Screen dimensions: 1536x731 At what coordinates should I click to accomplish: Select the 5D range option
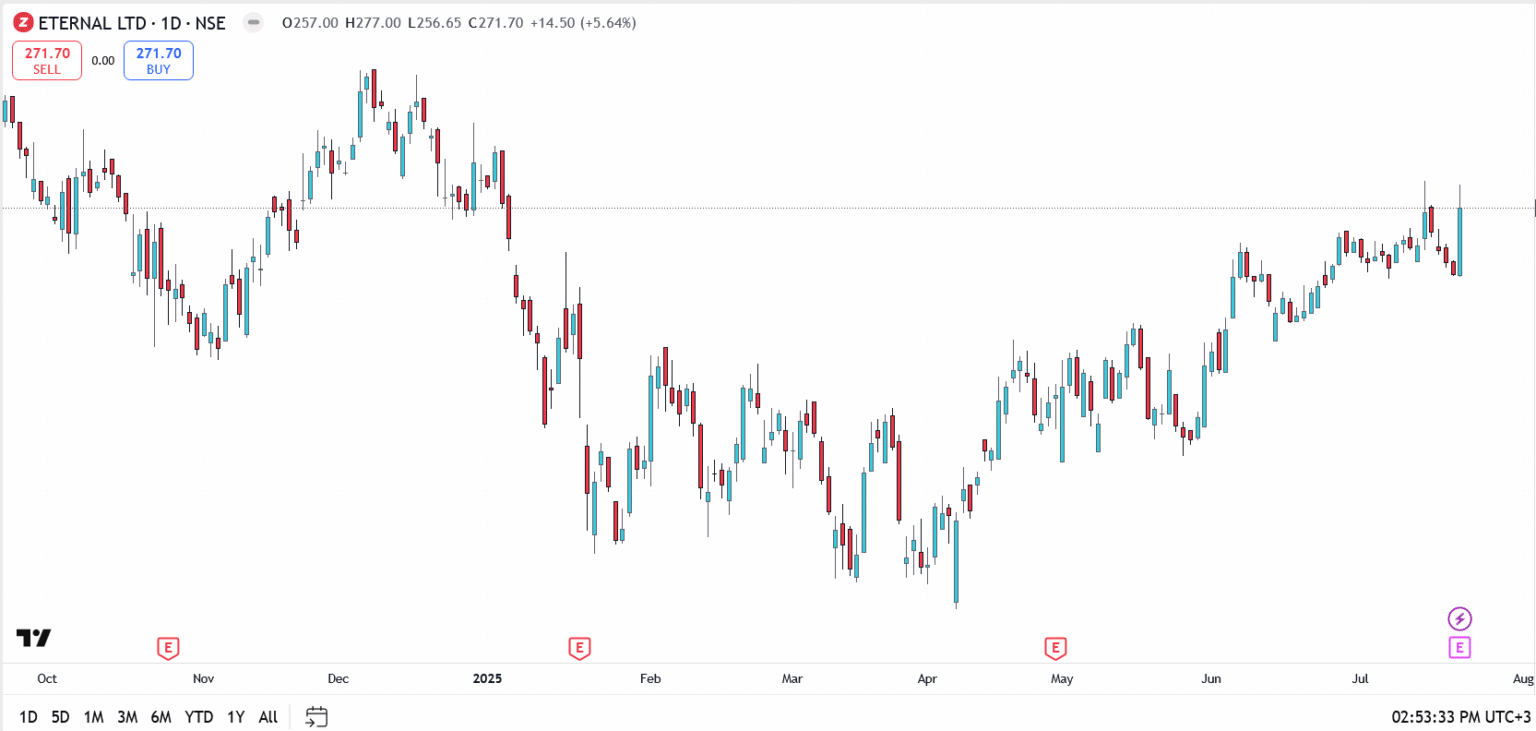59,717
